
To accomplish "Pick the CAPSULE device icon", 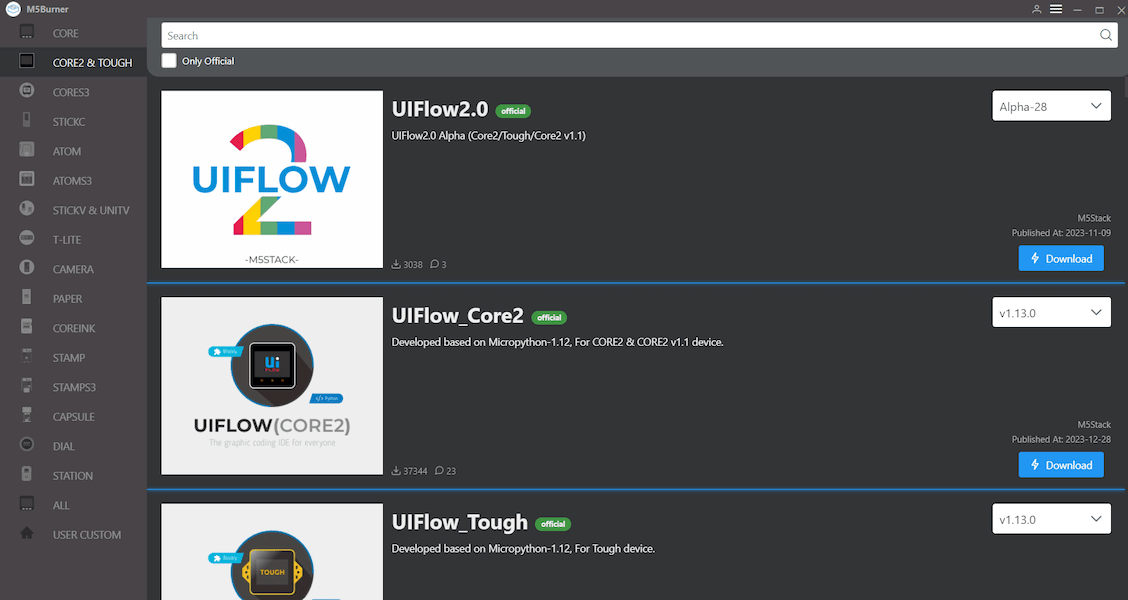I will 27,415.
